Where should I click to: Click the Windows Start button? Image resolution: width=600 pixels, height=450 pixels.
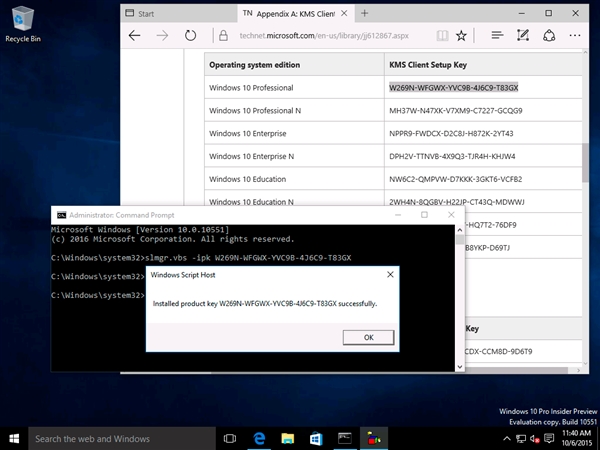coord(15,438)
